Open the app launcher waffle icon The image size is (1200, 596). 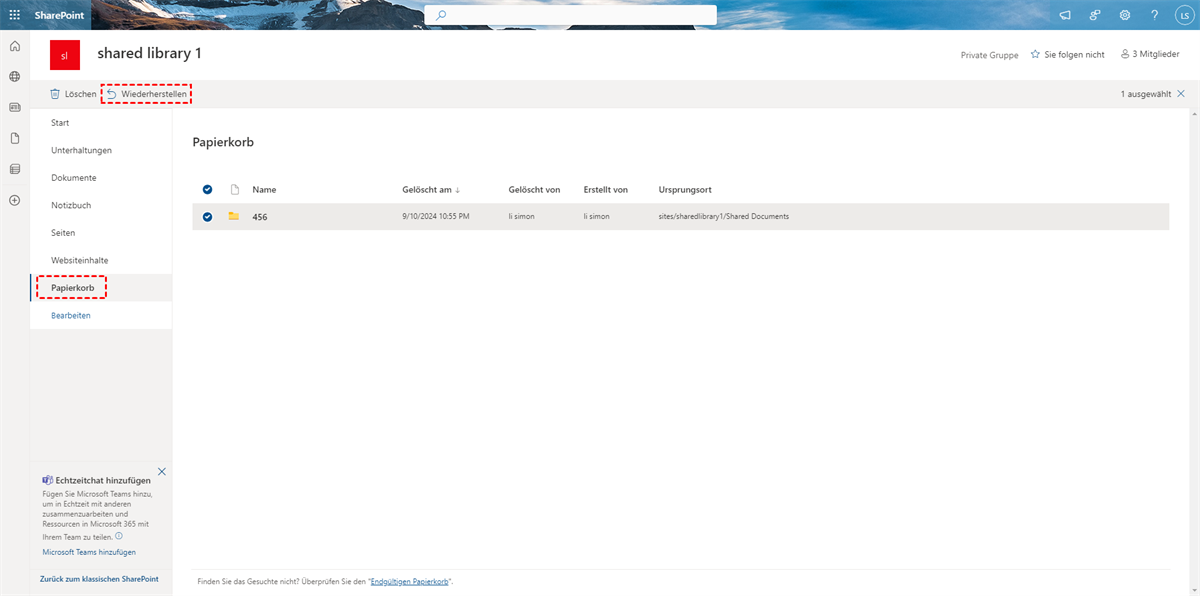coord(14,15)
